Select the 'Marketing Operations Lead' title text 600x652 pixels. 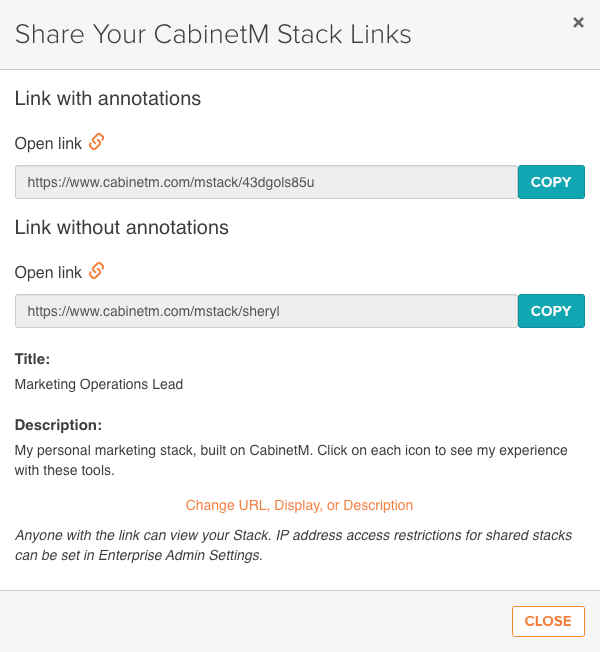click(99, 384)
